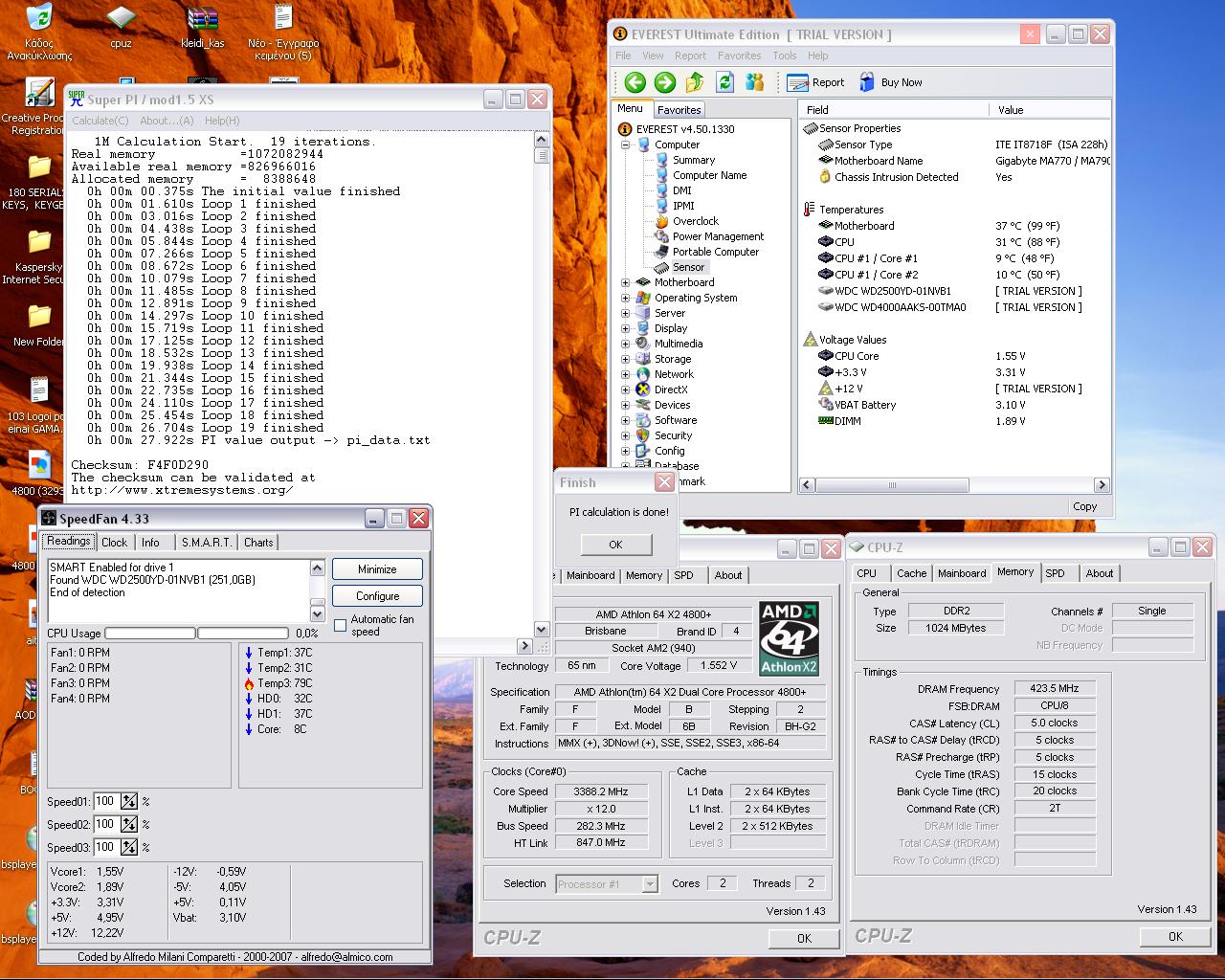Expand Network node in EVEREST tree
This screenshot has height=980, width=1225.
pos(626,374)
